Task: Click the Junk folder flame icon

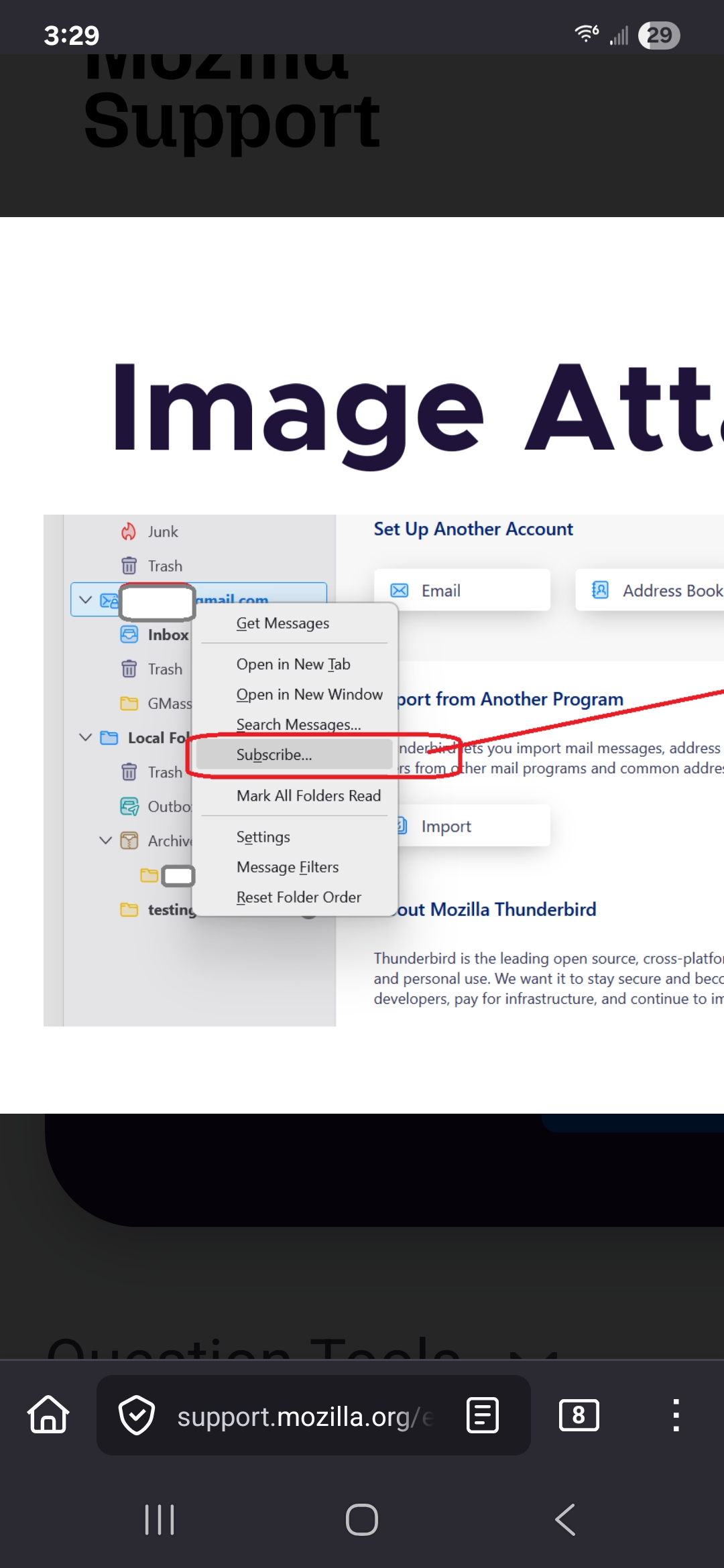Action: 129,531
